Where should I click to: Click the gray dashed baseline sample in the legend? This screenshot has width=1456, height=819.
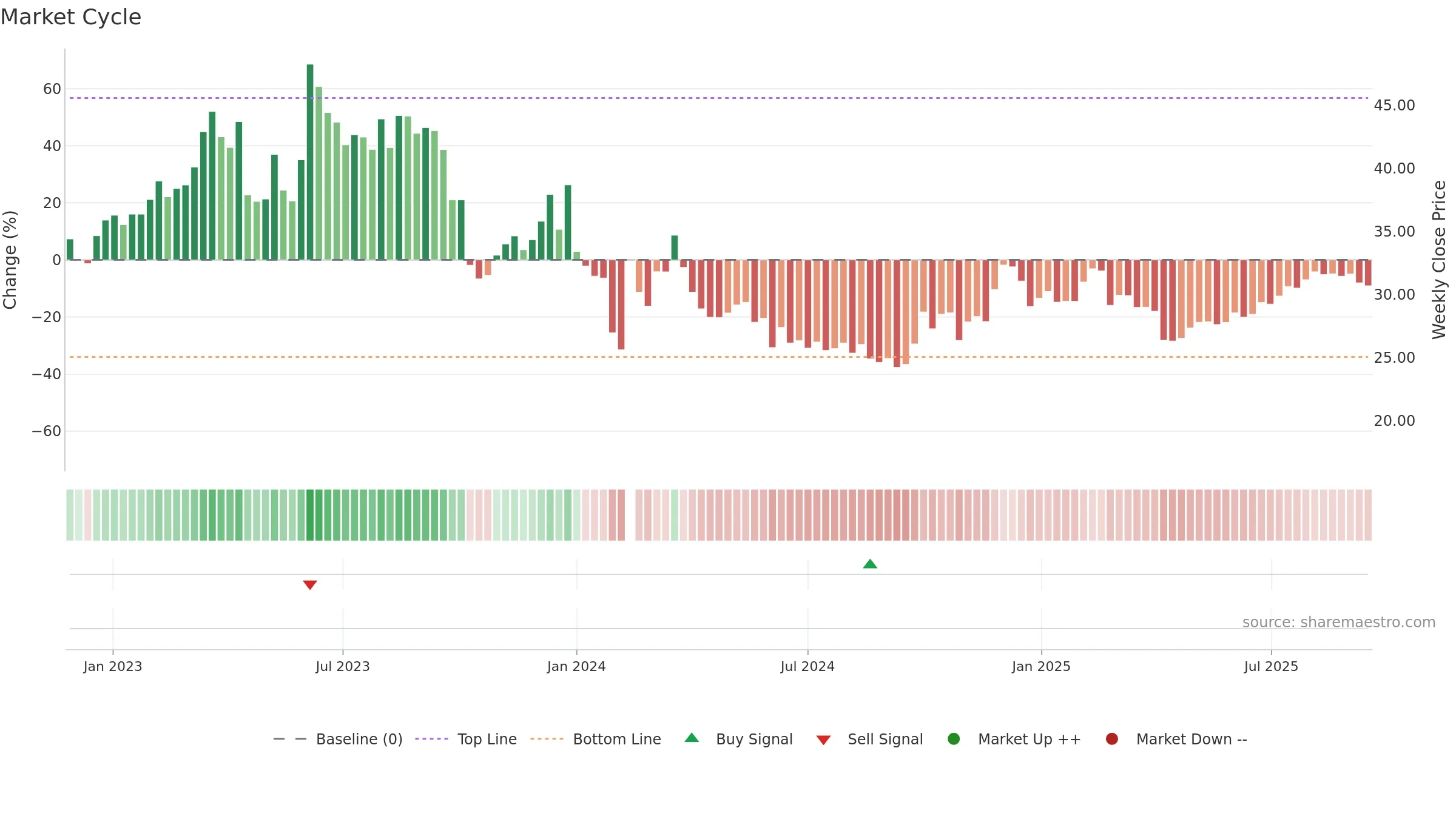pos(289,739)
